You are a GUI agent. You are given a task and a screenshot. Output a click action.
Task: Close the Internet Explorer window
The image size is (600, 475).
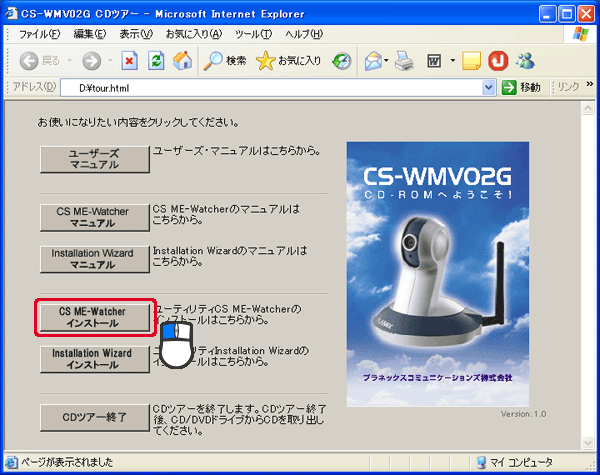586,14
